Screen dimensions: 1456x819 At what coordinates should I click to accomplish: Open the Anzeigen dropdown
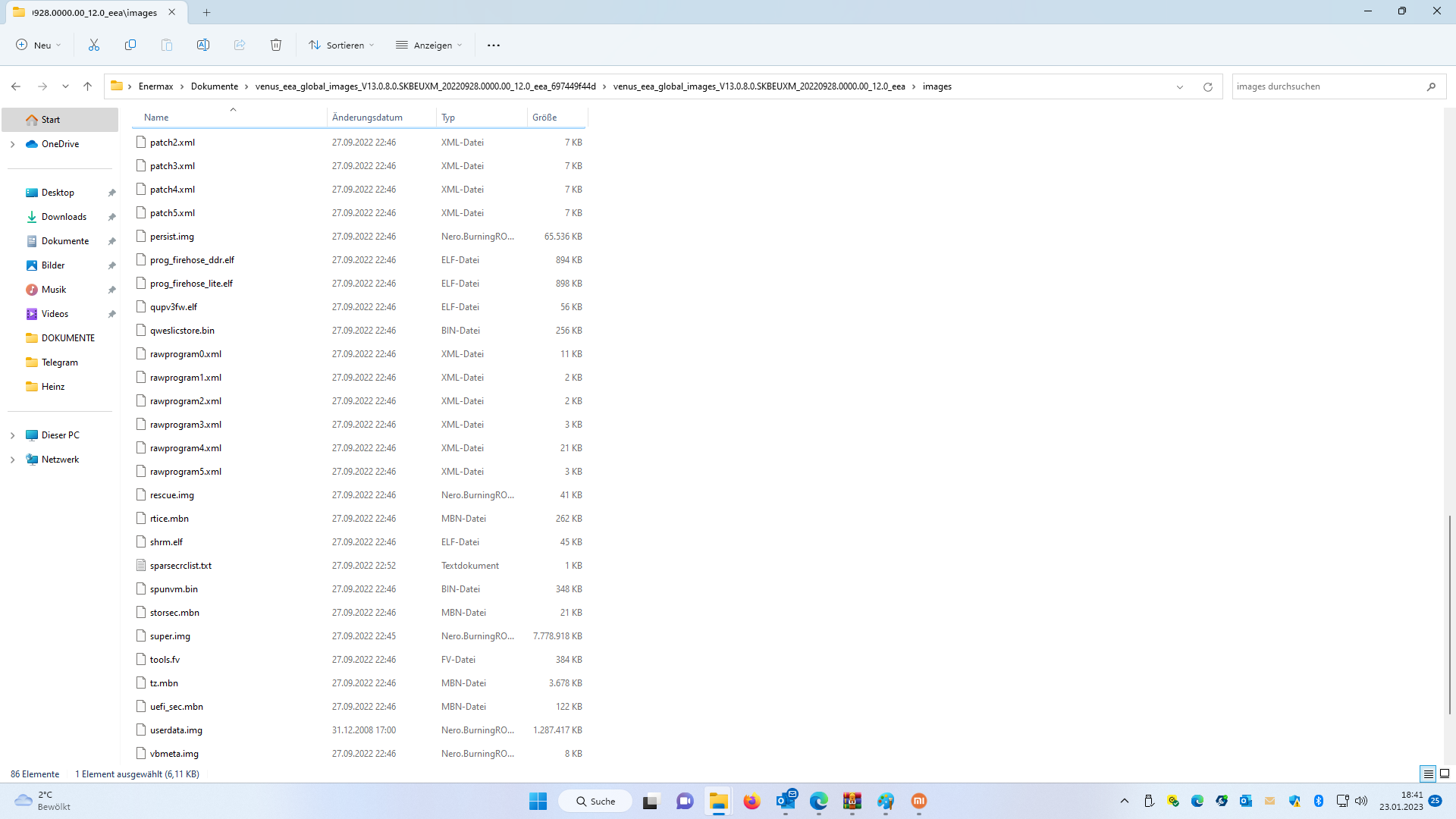pyautogui.click(x=429, y=45)
